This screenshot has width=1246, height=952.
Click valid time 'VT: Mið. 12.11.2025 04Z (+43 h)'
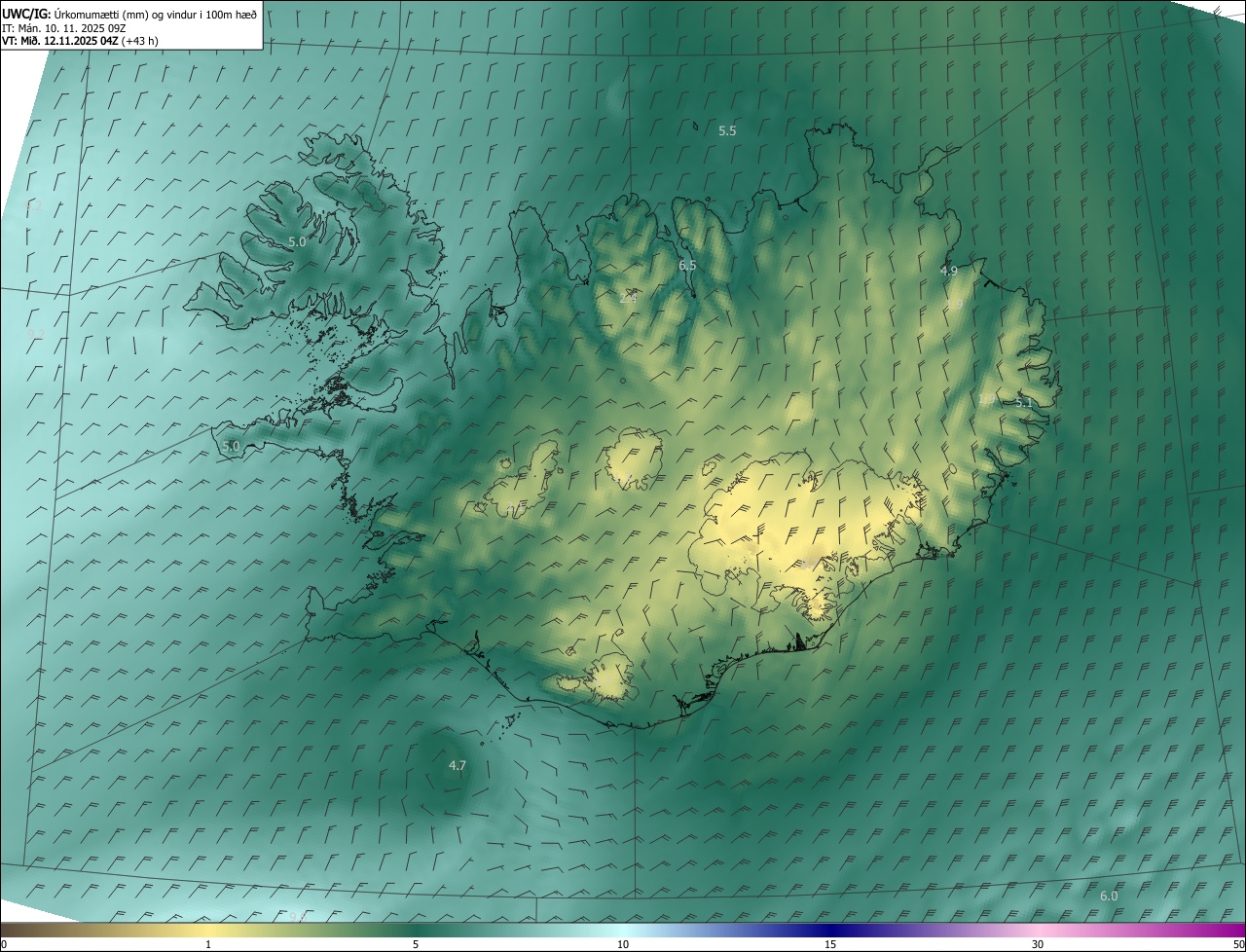(80, 41)
